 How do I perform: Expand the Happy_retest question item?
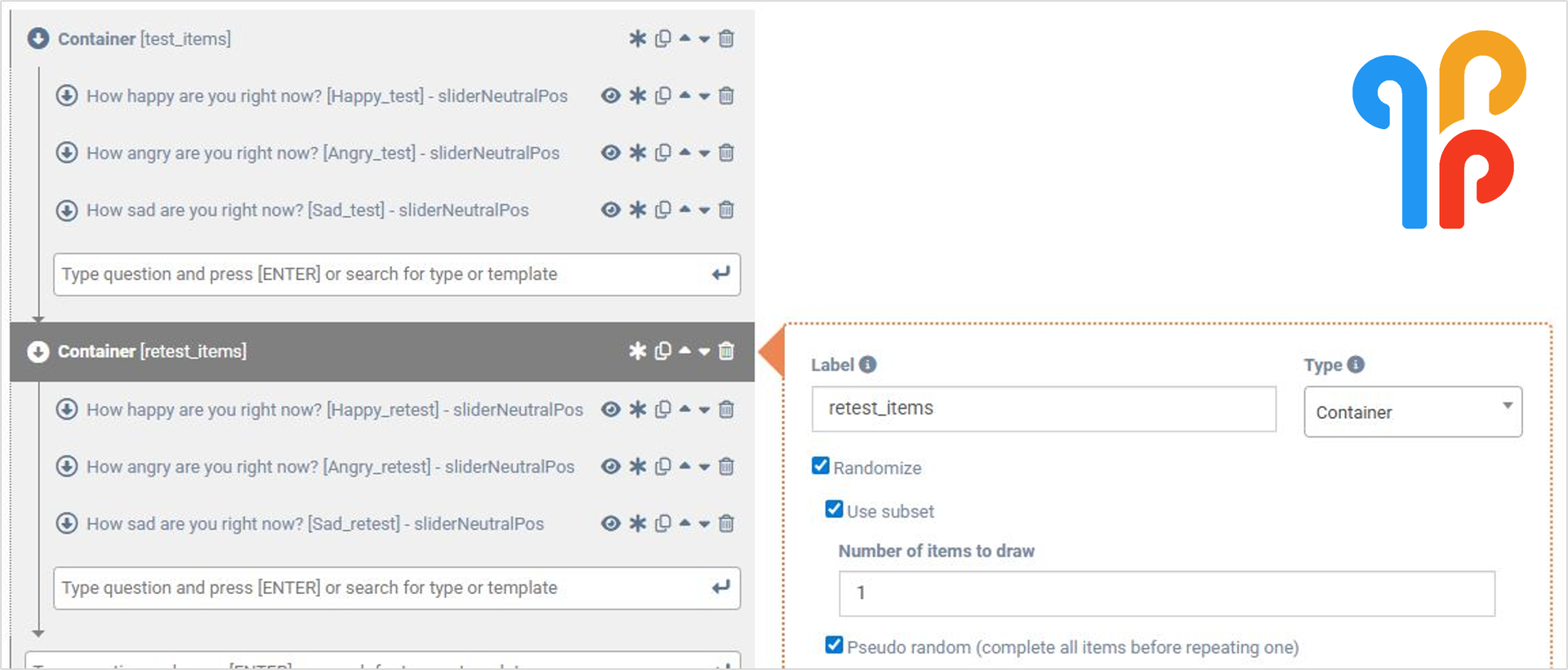tap(67, 409)
